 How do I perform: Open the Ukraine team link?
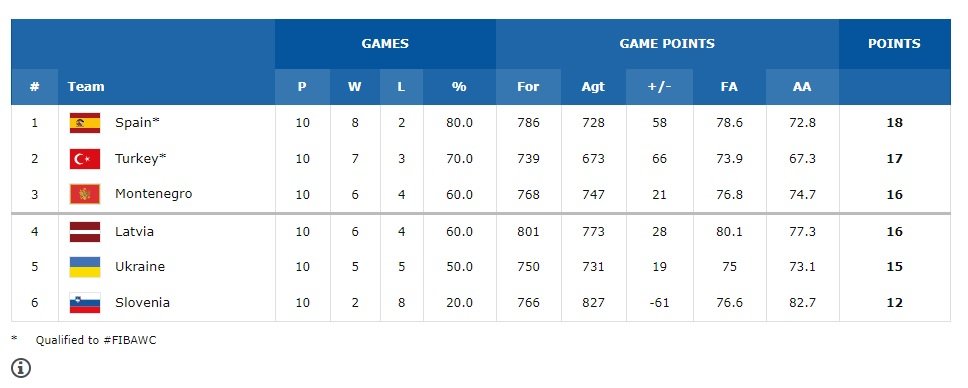pyautogui.click(x=140, y=267)
